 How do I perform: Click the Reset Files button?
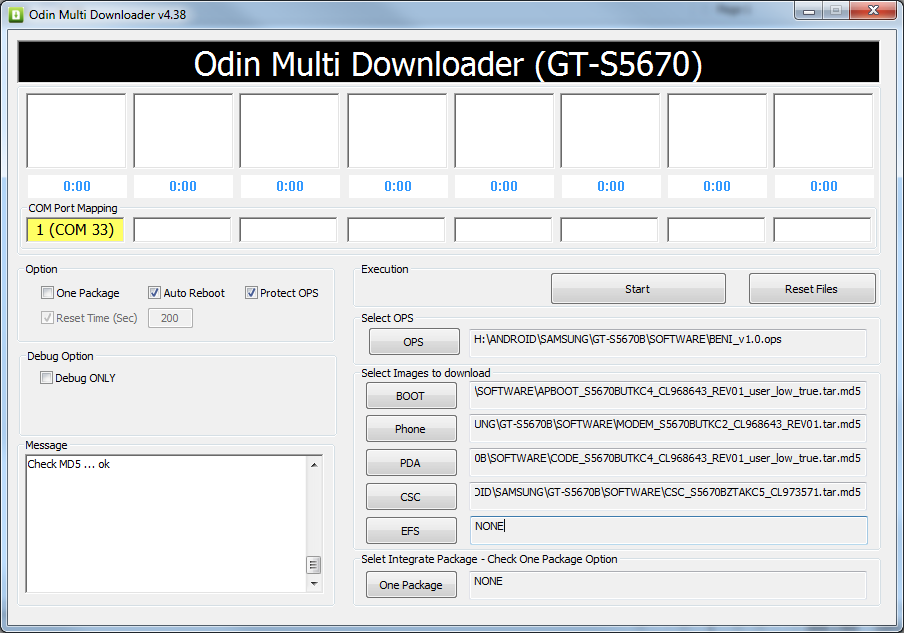[812, 289]
